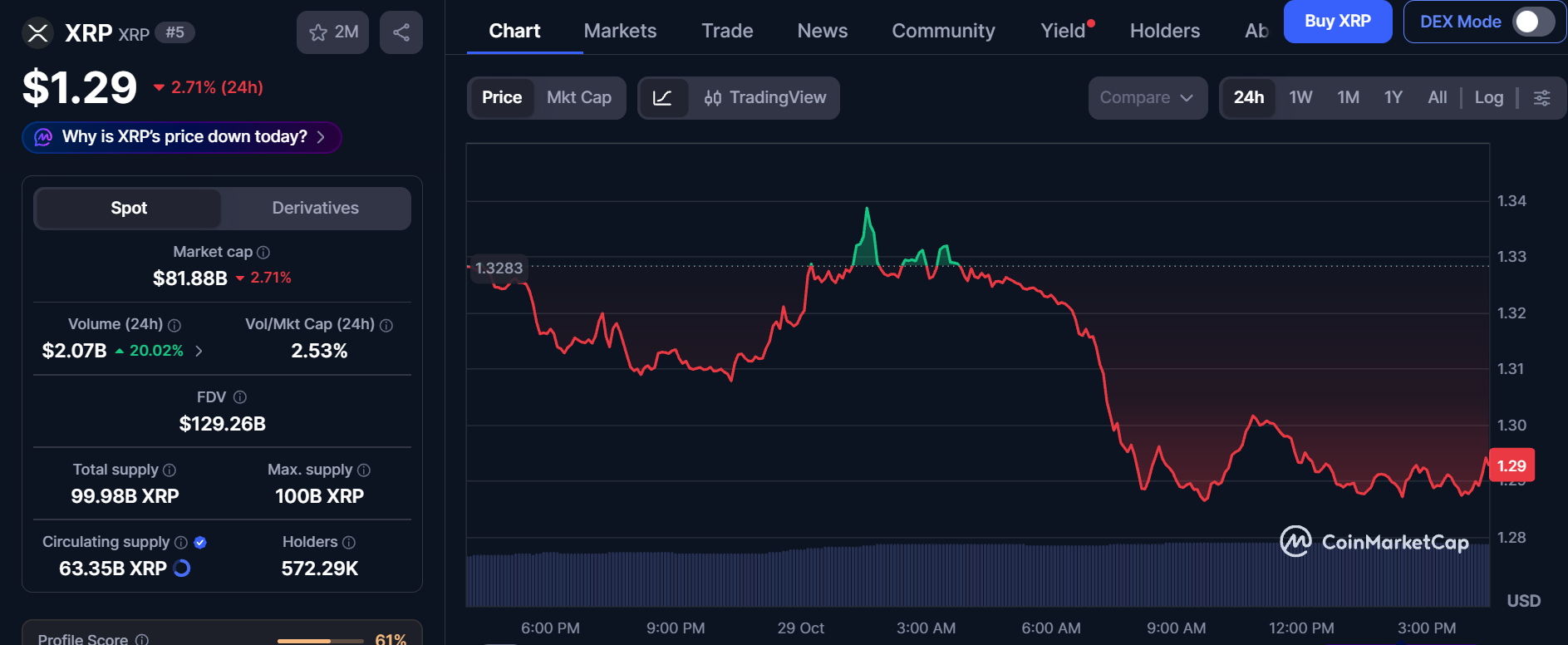Viewport: 1568px width, 645px height.
Task: Switch chart to TradingView
Action: (765, 98)
